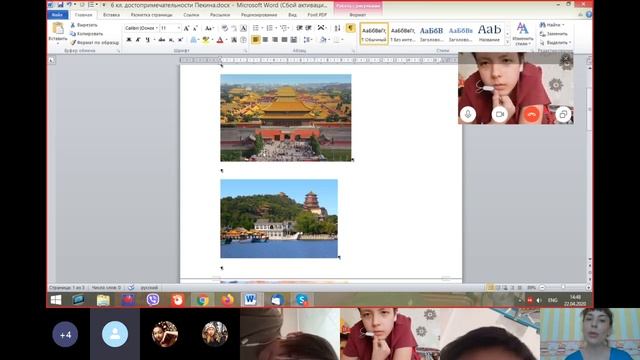Select Justify paragraph alignment
This screenshot has height=360, width=640.
pyautogui.click(x=284, y=40)
